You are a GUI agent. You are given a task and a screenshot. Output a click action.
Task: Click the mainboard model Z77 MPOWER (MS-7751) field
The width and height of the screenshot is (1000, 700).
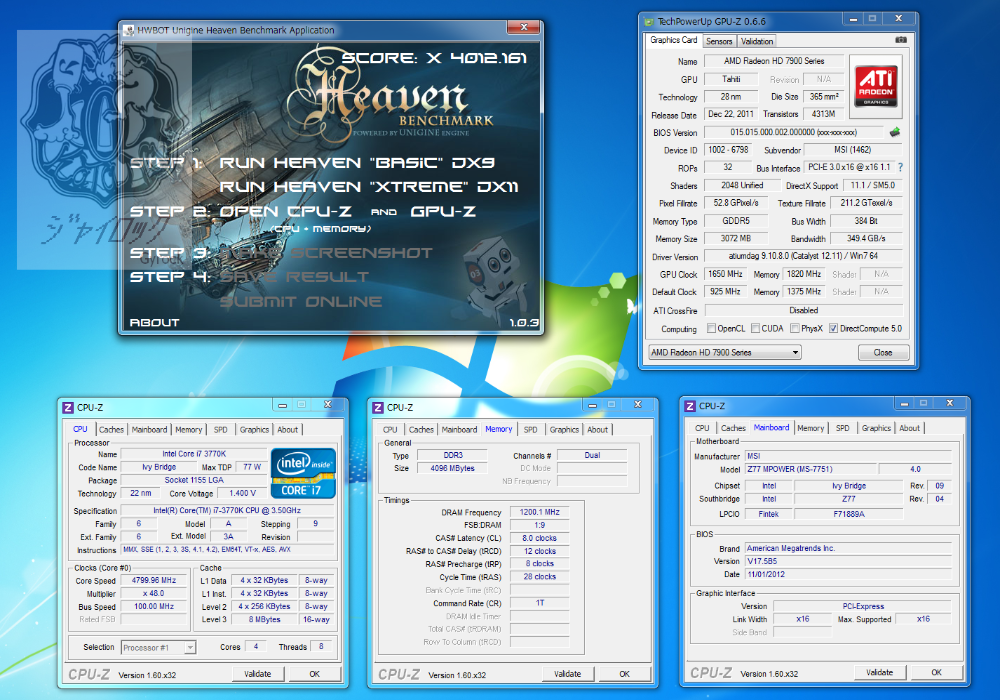point(809,469)
